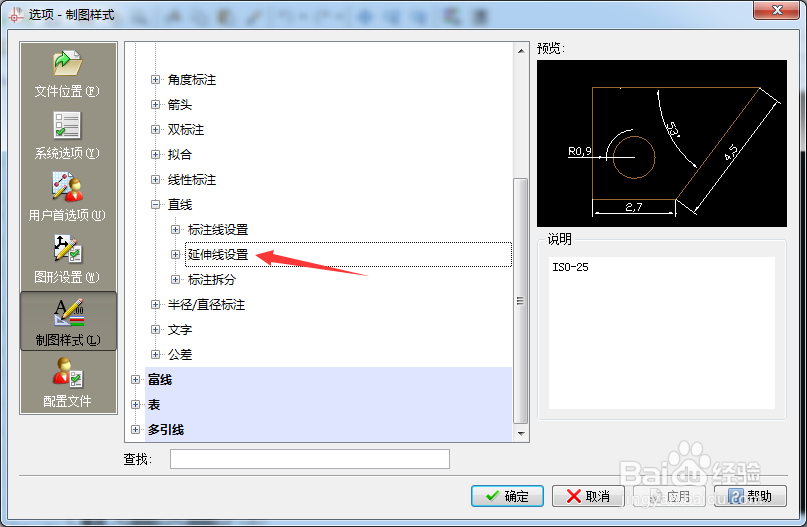Open the 文件位置 (File Locations) section
The height and width of the screenshot is (527, 807).
tap(67, 74)
